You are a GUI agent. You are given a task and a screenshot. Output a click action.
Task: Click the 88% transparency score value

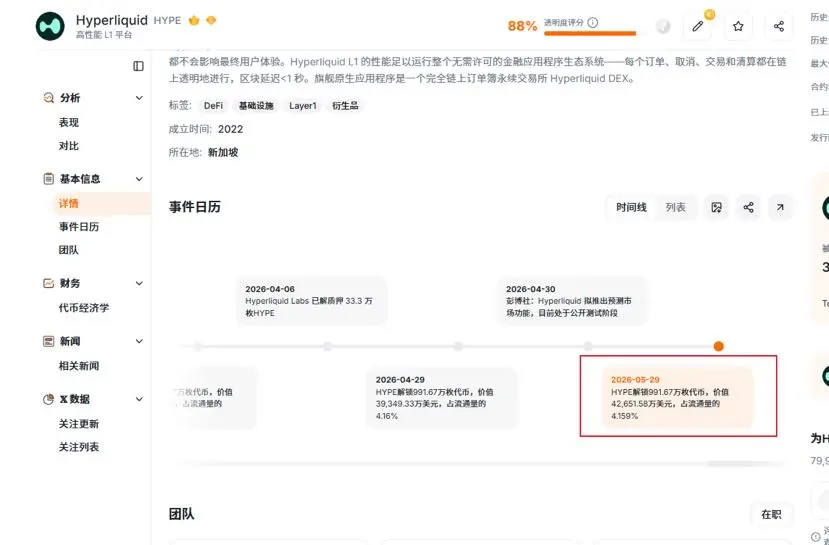[522, 26]
